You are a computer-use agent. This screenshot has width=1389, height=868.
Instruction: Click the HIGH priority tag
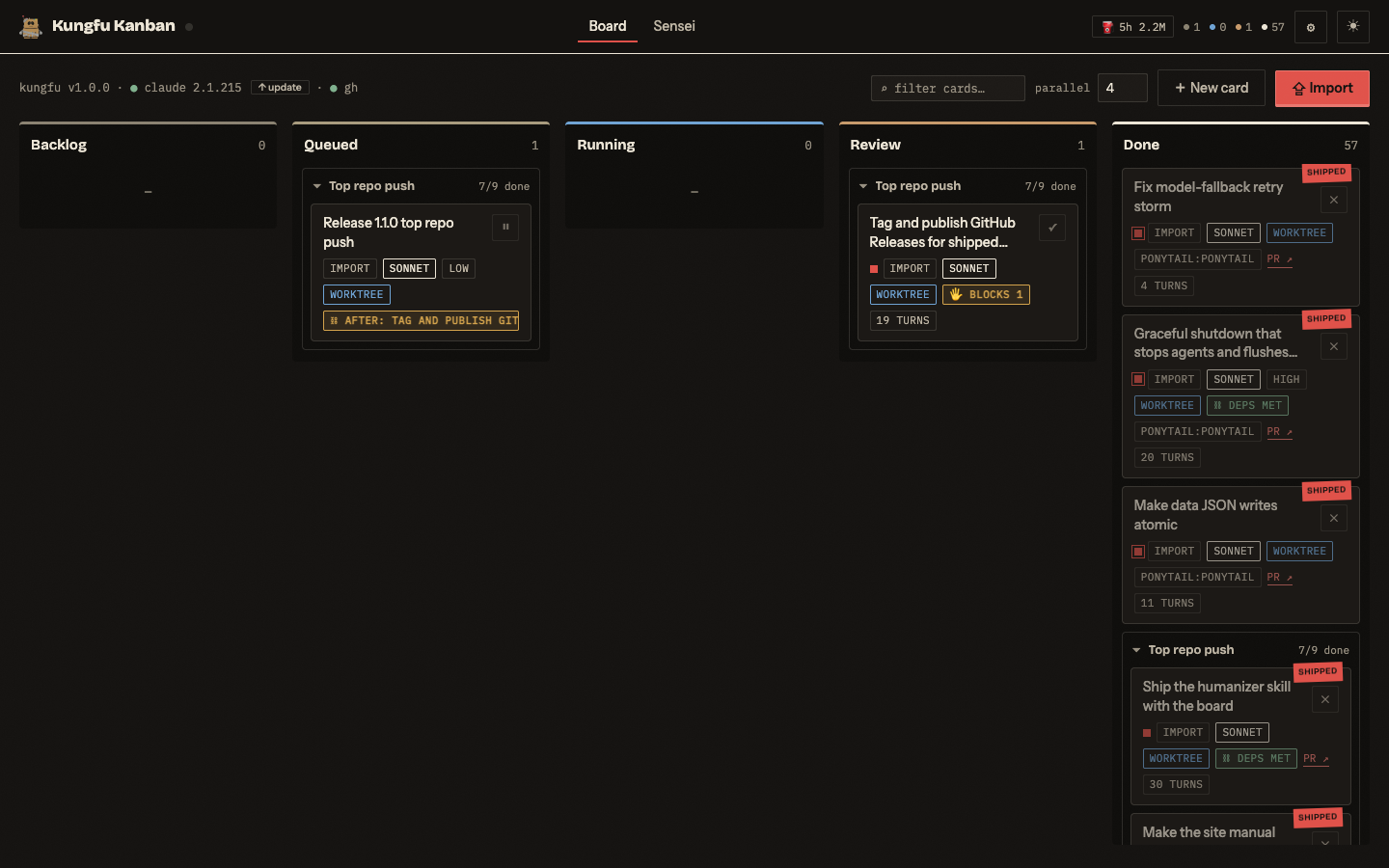pos(1287,380)
